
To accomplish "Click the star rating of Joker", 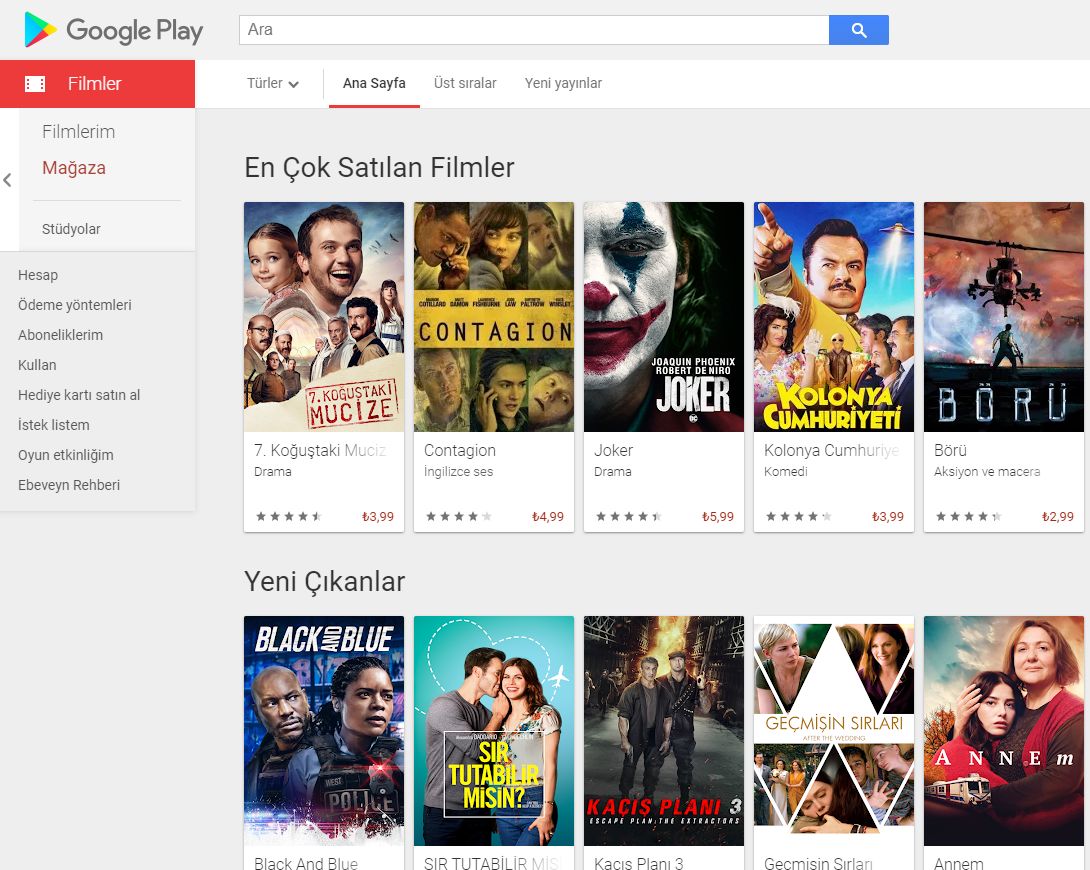I will (629, 516).
